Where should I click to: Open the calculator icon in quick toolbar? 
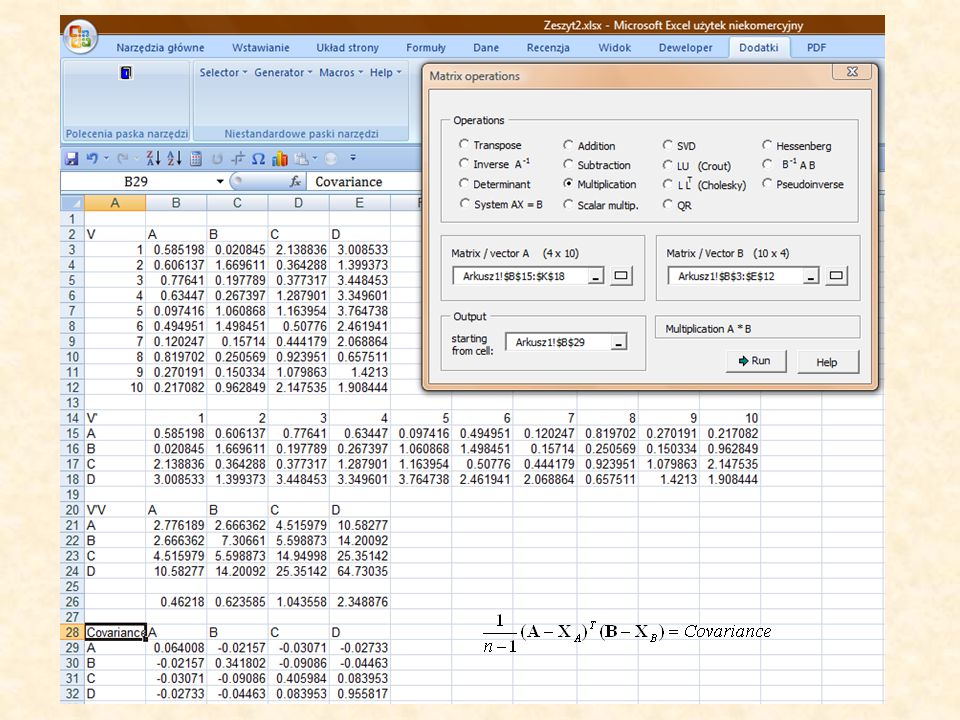[x=196, y=159]
